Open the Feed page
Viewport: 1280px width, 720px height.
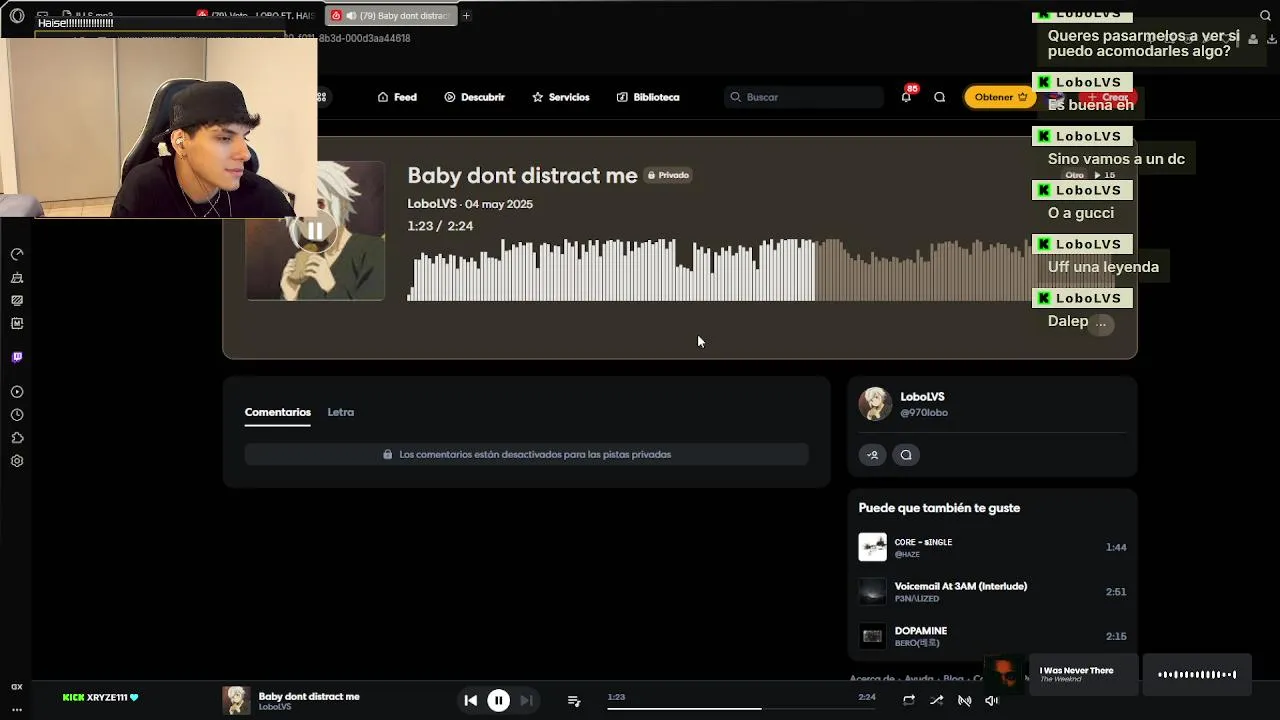click(397, 97)
